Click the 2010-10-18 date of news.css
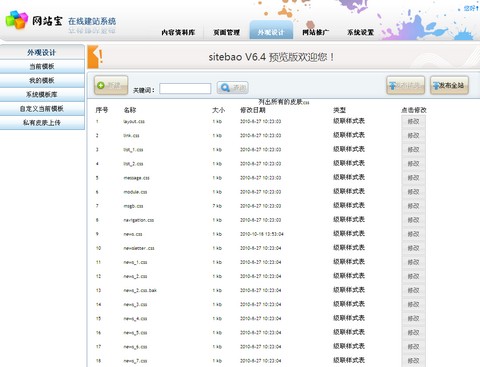This screenshot has width=480, height=367. 262,234
